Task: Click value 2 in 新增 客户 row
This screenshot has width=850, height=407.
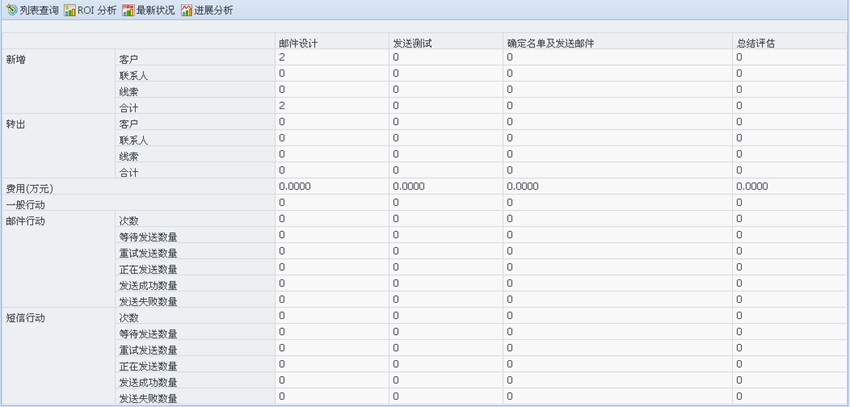Action: coord(282,57)
